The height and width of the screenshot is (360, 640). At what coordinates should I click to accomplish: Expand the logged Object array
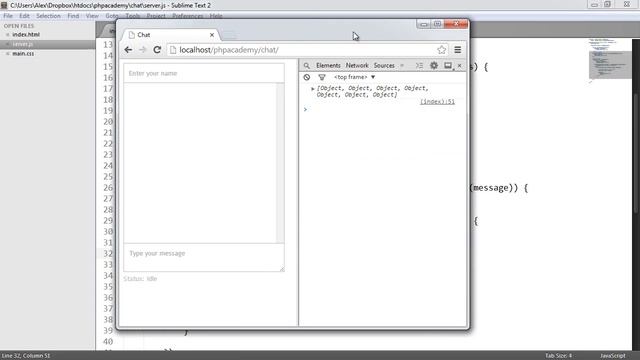[x=313, y=89]
